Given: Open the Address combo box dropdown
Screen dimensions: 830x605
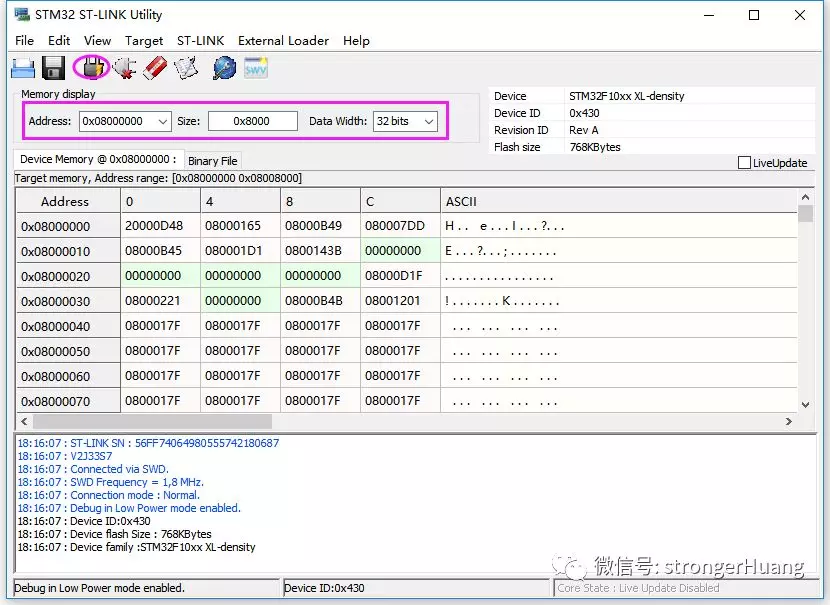Looking at the screenshot, I should pyautogui.click(x=162, y=120).
